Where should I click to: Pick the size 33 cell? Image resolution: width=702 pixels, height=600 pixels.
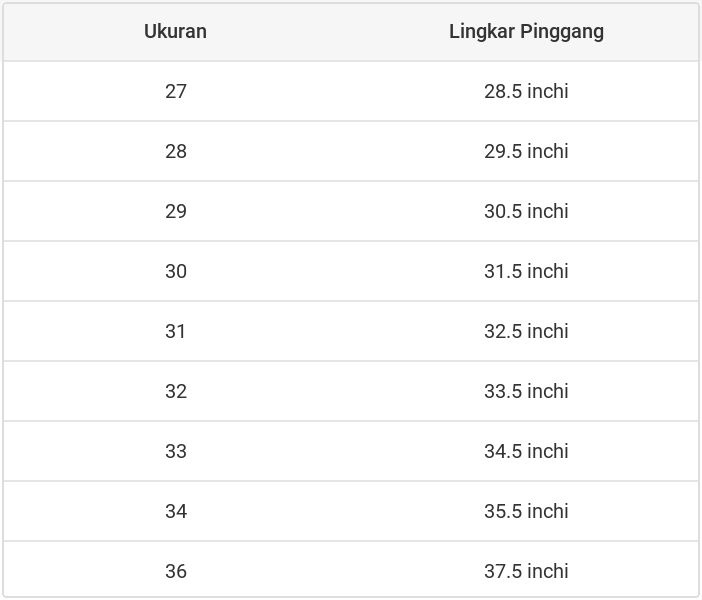(x=176, y=451)
